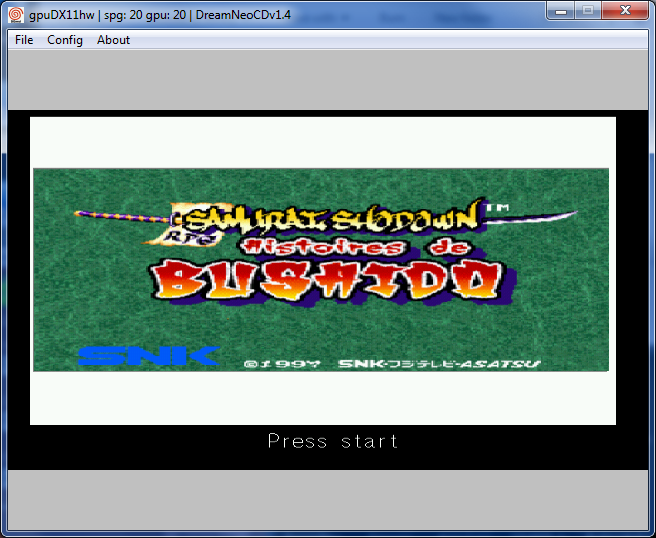
Task: Click the ©1997 copyright text
Action: pyautogui.click(x=282, y=364)
